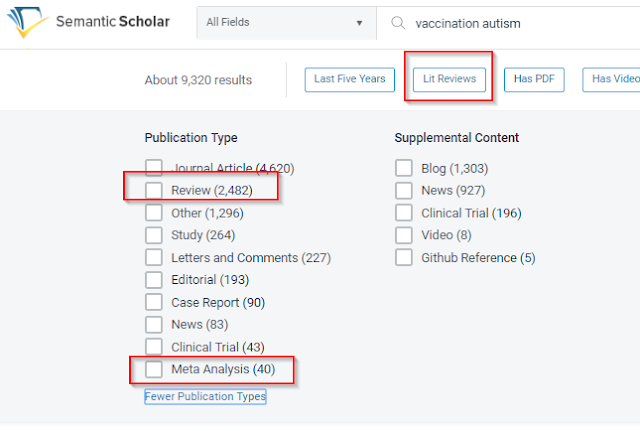Image resolution: width=640 pixels, height=431 pixels.
Task: Filter results by Last Five Years
Action: pos(348,79)
